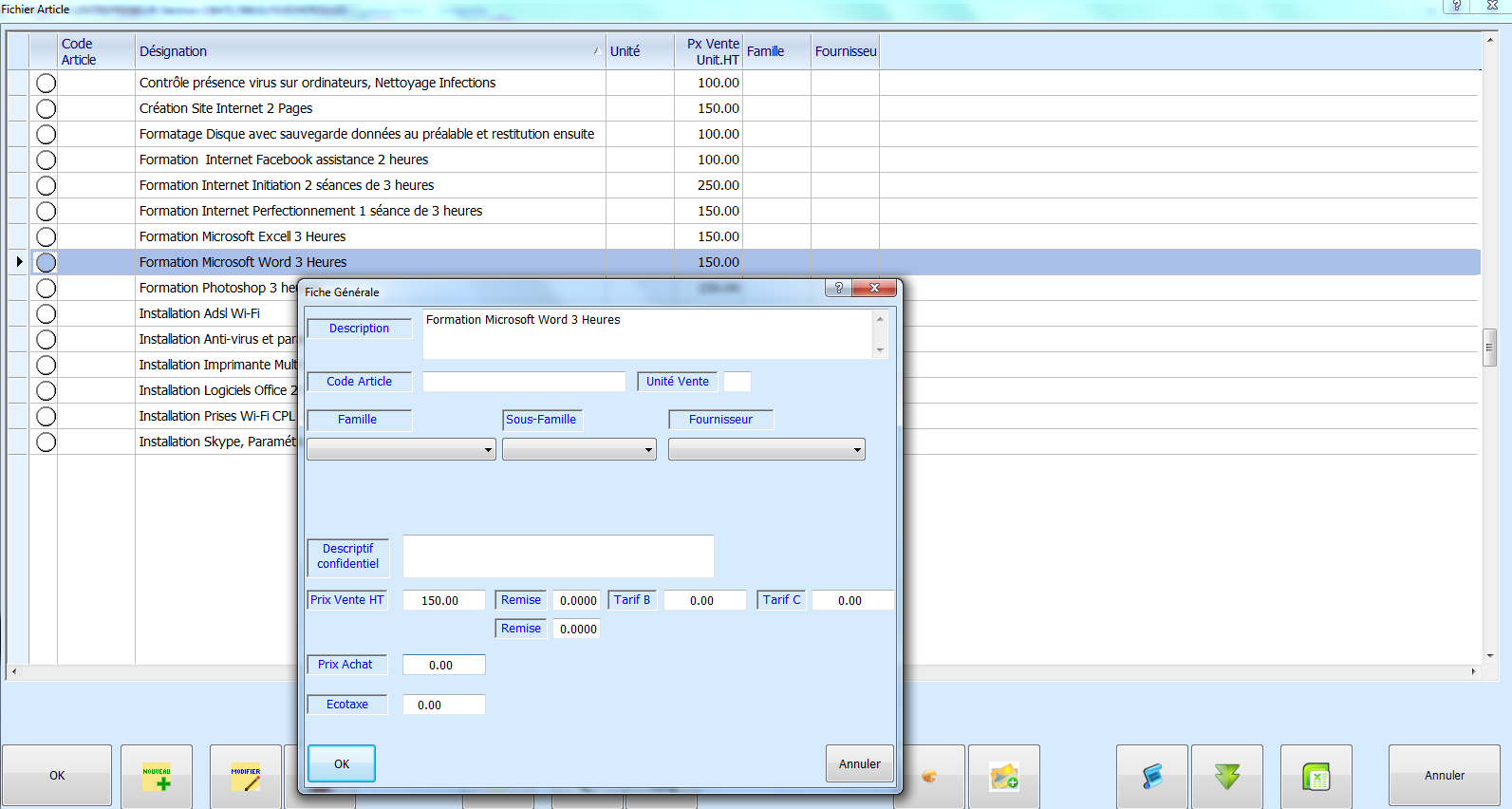
Task: Click the green double down-arrow icon
Action: 1226,777
